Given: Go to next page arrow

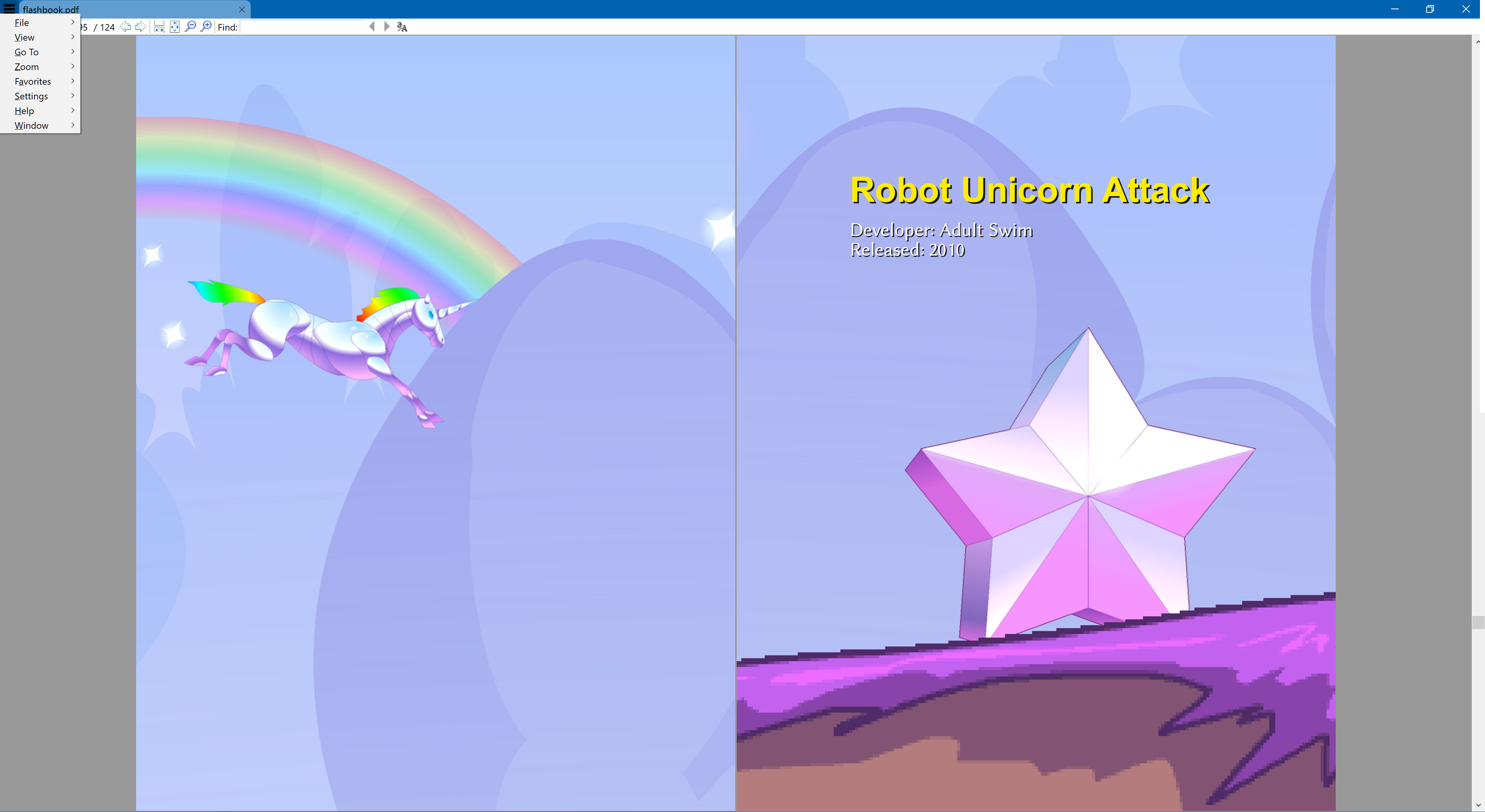Looking at the screenshot, I should [x=140, y=27].
